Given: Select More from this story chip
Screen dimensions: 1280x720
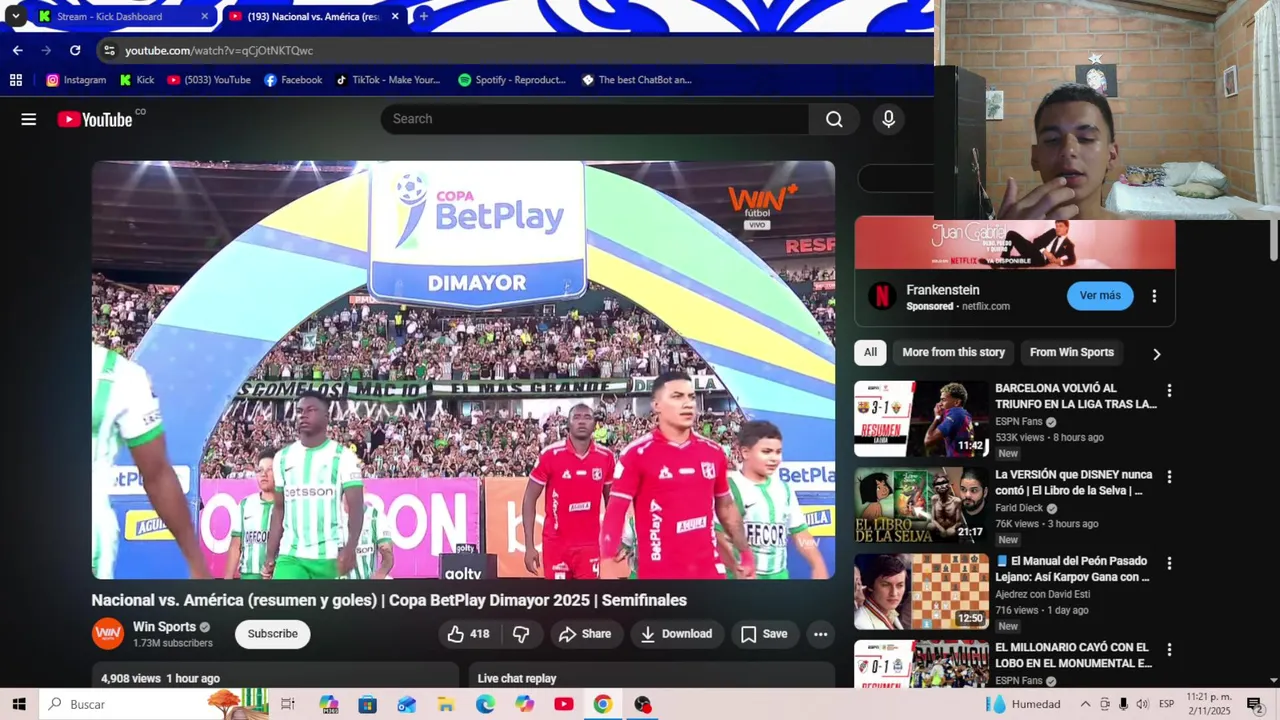Looking at the screenshot, I should pos(953,352).
